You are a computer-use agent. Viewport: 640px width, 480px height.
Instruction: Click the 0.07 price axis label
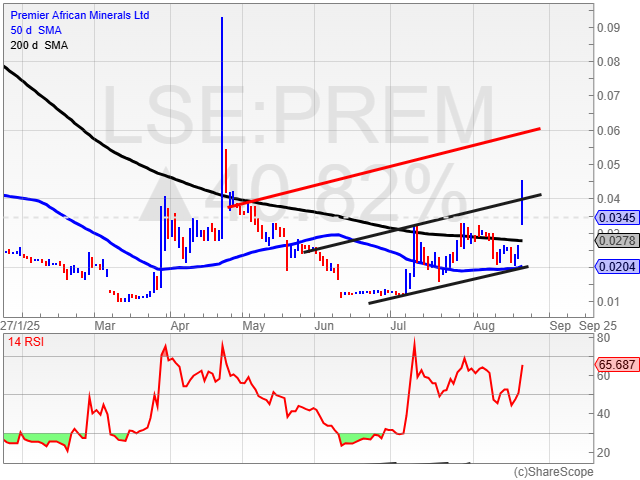coord(608,96)
